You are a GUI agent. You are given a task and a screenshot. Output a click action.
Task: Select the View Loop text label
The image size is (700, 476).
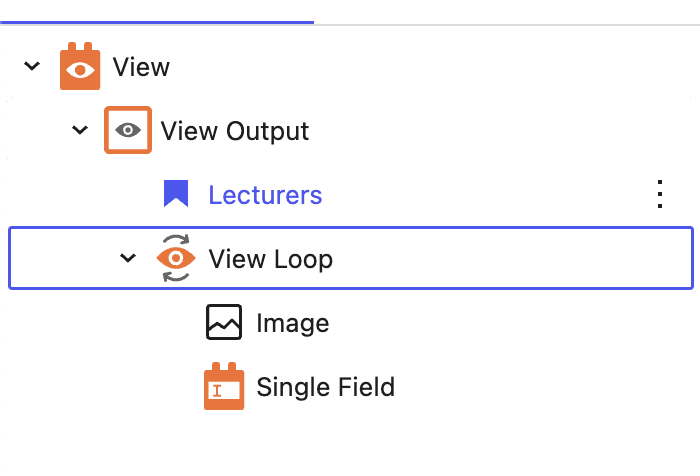(271, 259)
